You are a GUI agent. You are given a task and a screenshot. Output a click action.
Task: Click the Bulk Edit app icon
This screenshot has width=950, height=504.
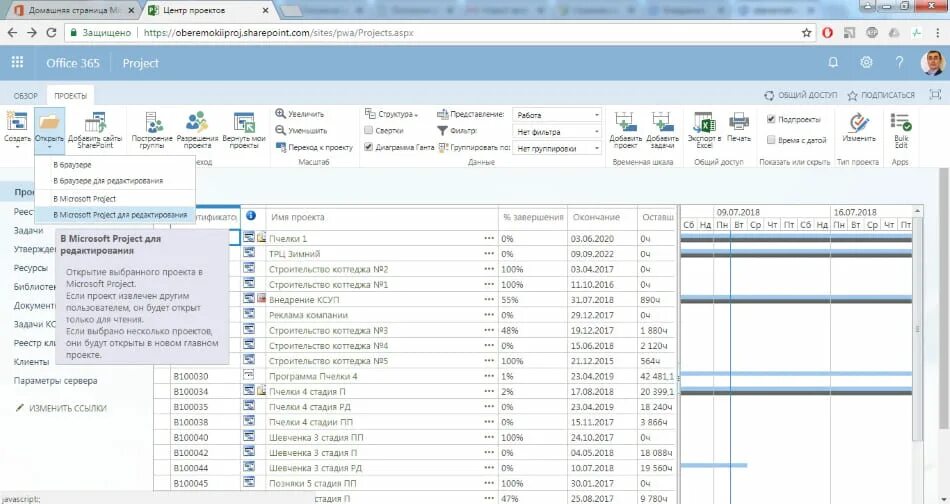901,122
